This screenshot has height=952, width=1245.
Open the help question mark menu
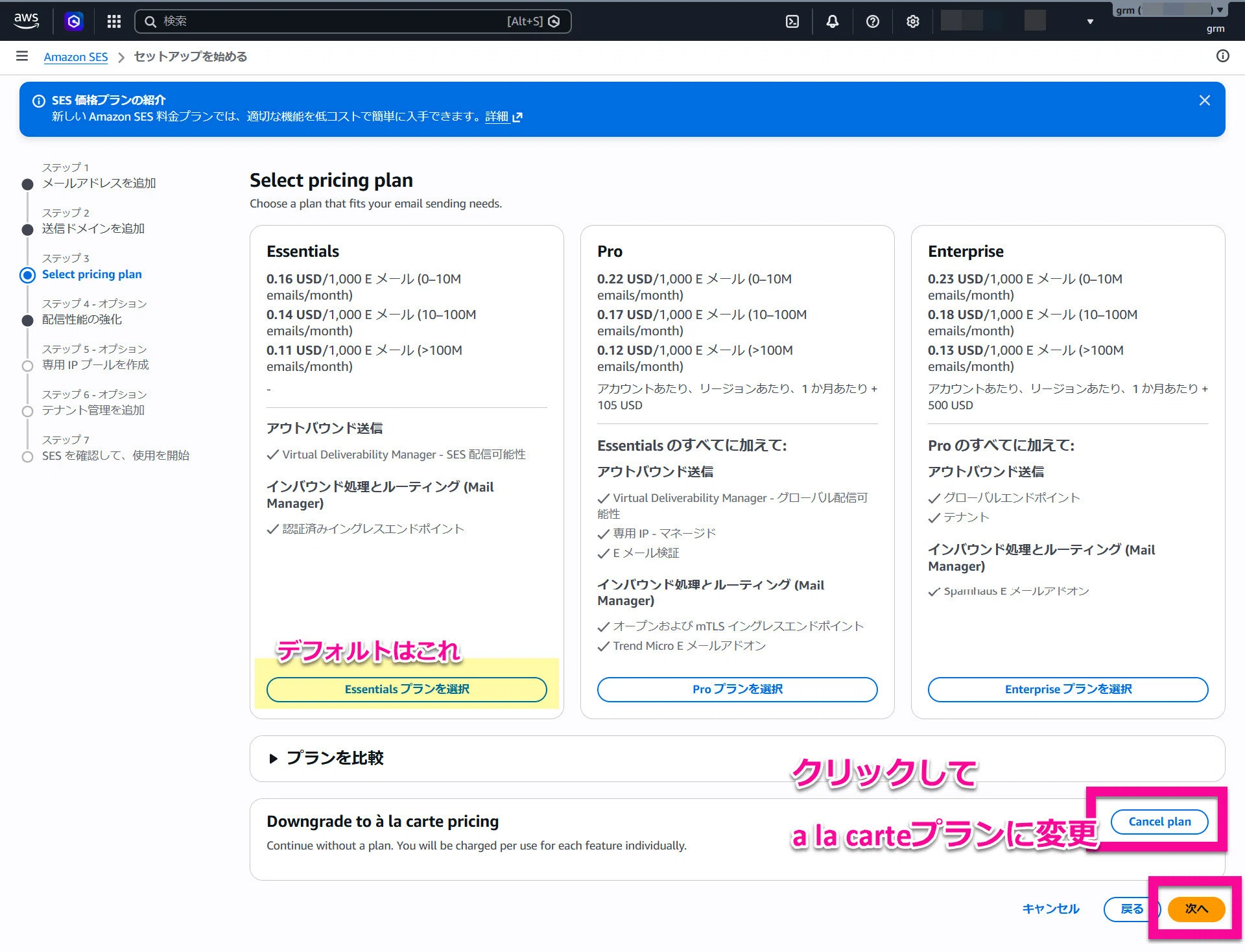point(873,21)
